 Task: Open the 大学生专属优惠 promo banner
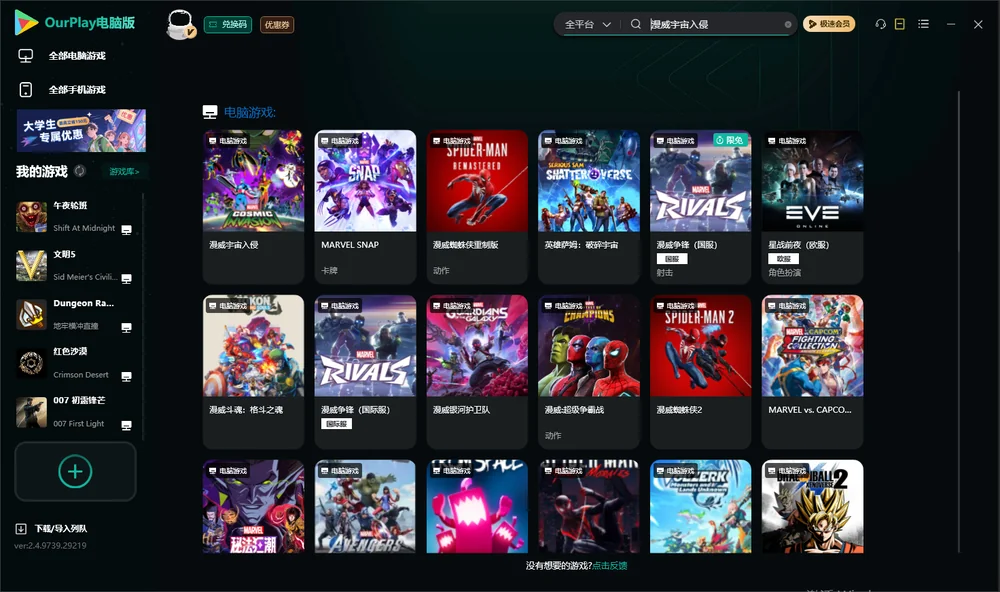[x=81, y=130]
